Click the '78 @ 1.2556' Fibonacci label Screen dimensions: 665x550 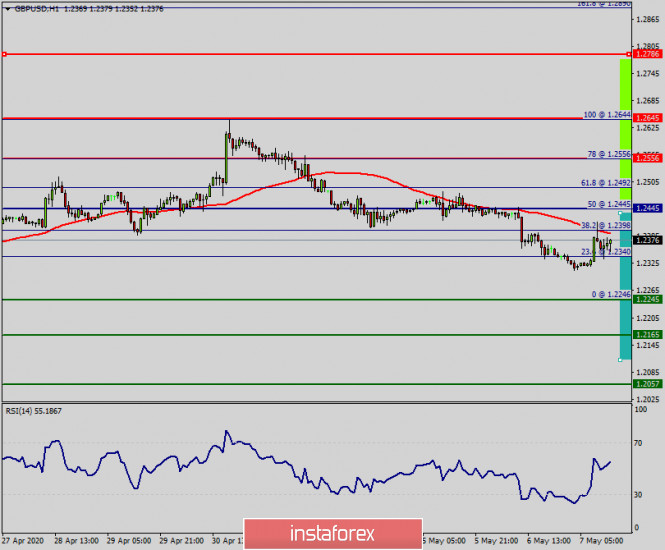point(609,154)
